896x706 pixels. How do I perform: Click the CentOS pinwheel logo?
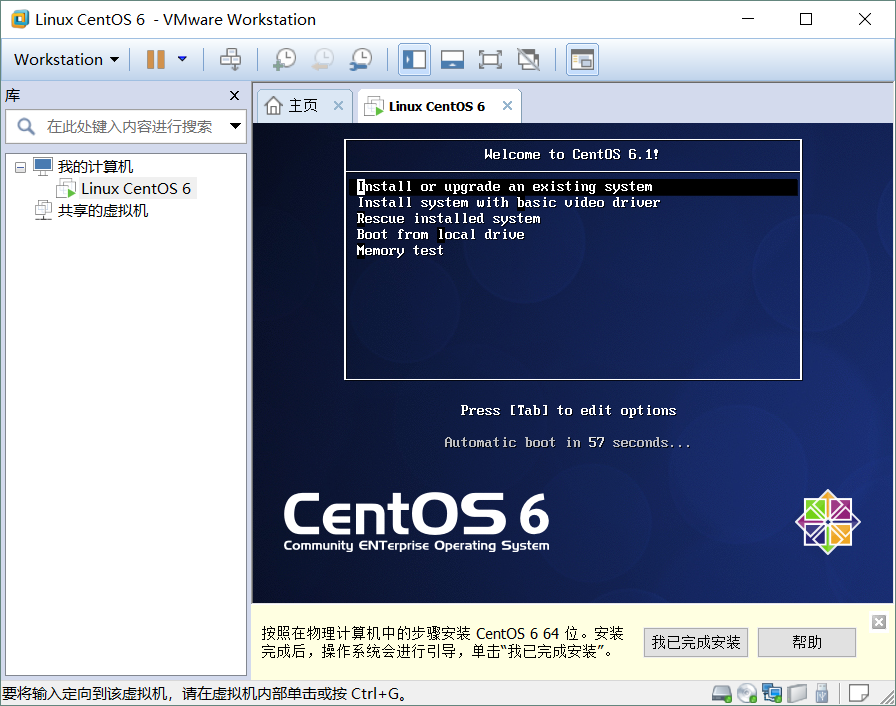click(x=827, y=522)
